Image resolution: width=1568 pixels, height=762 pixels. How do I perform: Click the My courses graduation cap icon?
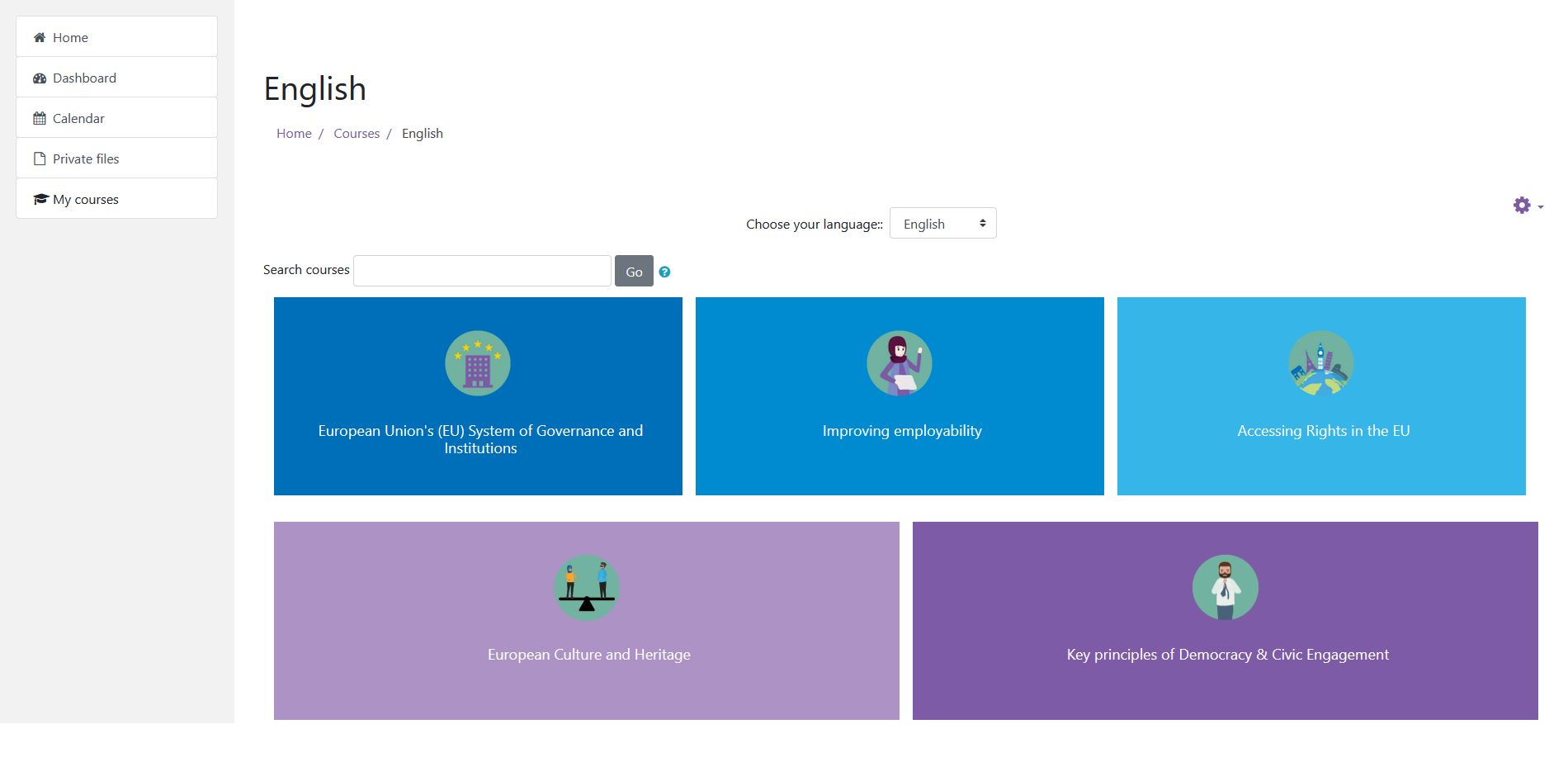[40, 199]
